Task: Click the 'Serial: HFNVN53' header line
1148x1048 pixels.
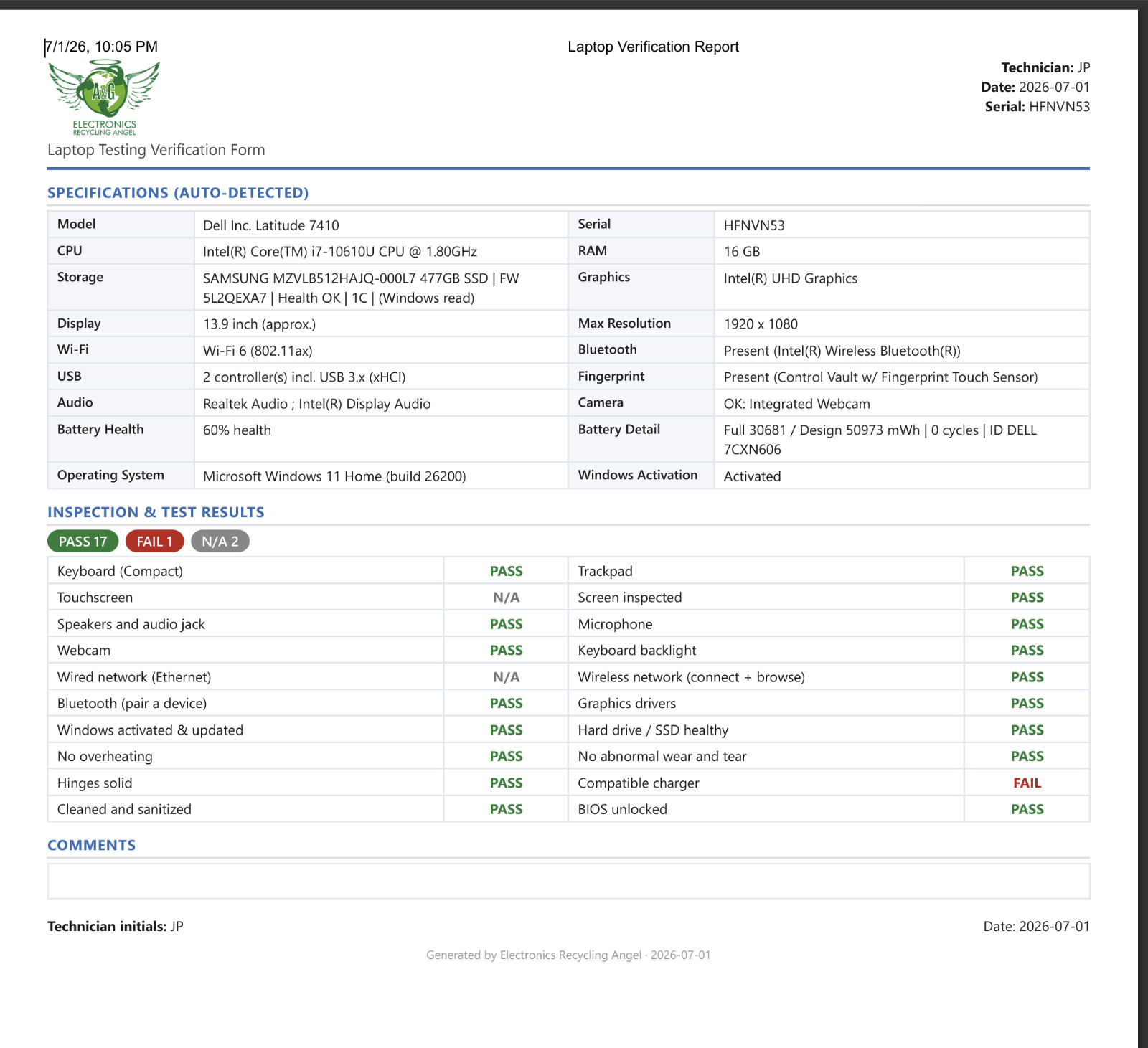Action: pos(1038,106)
